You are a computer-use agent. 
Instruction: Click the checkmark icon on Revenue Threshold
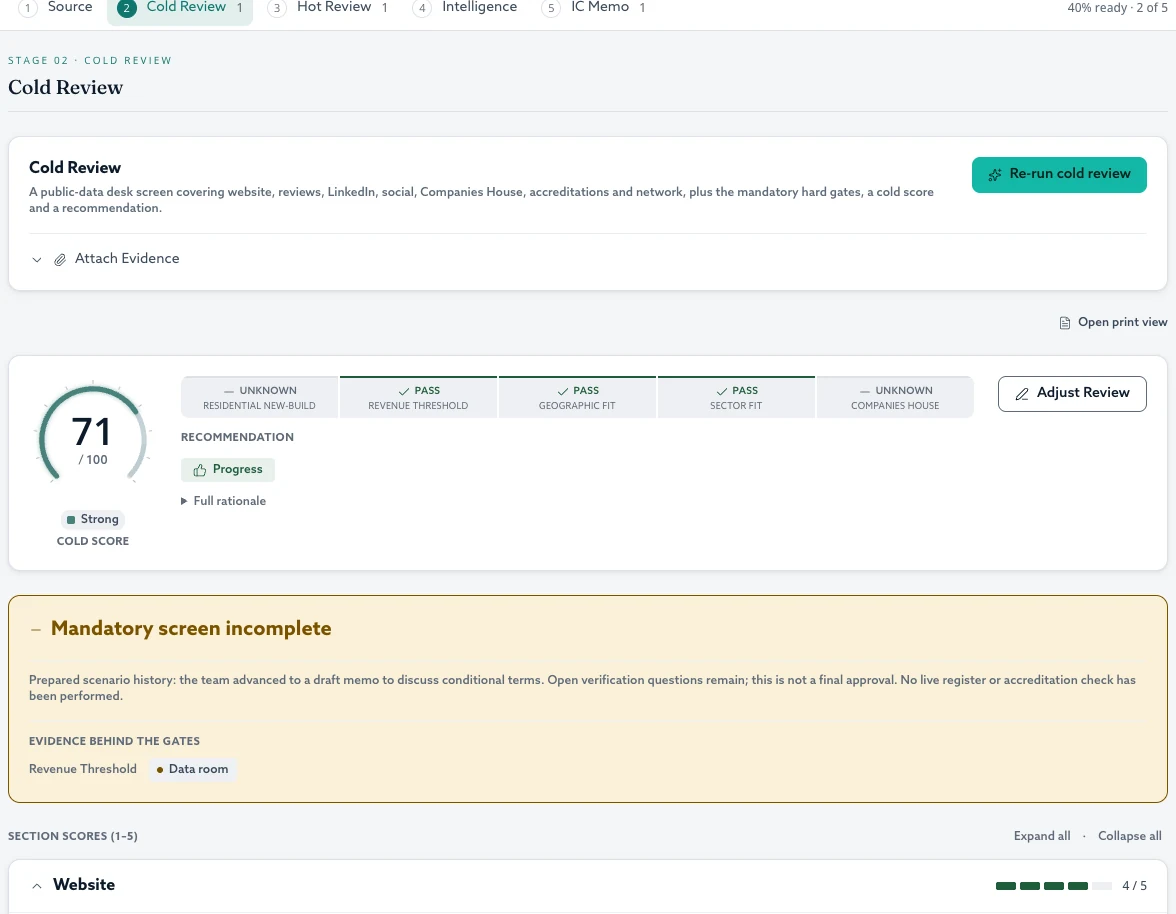tap(404, 391)
